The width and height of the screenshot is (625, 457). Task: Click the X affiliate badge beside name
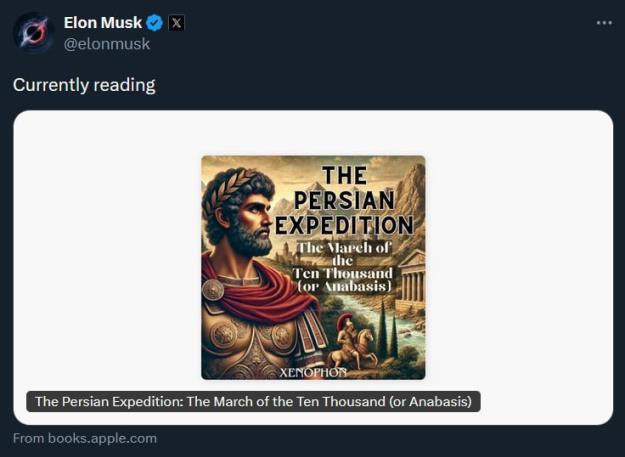[176, 23]
